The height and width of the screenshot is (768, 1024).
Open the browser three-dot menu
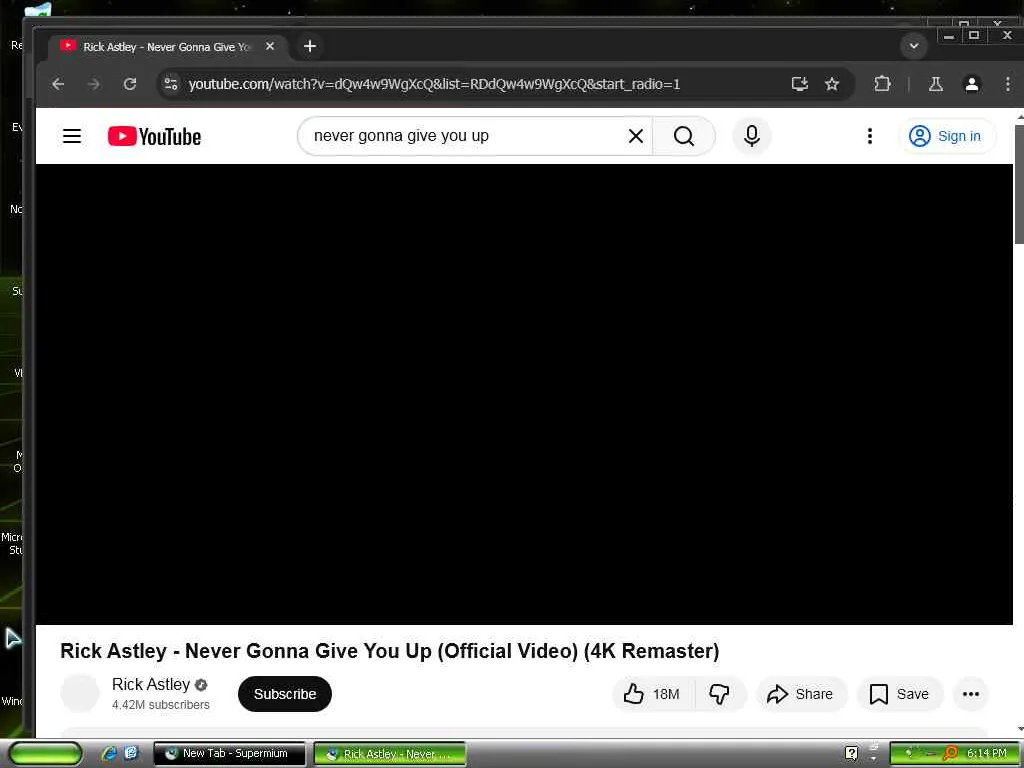point(1008,84)
